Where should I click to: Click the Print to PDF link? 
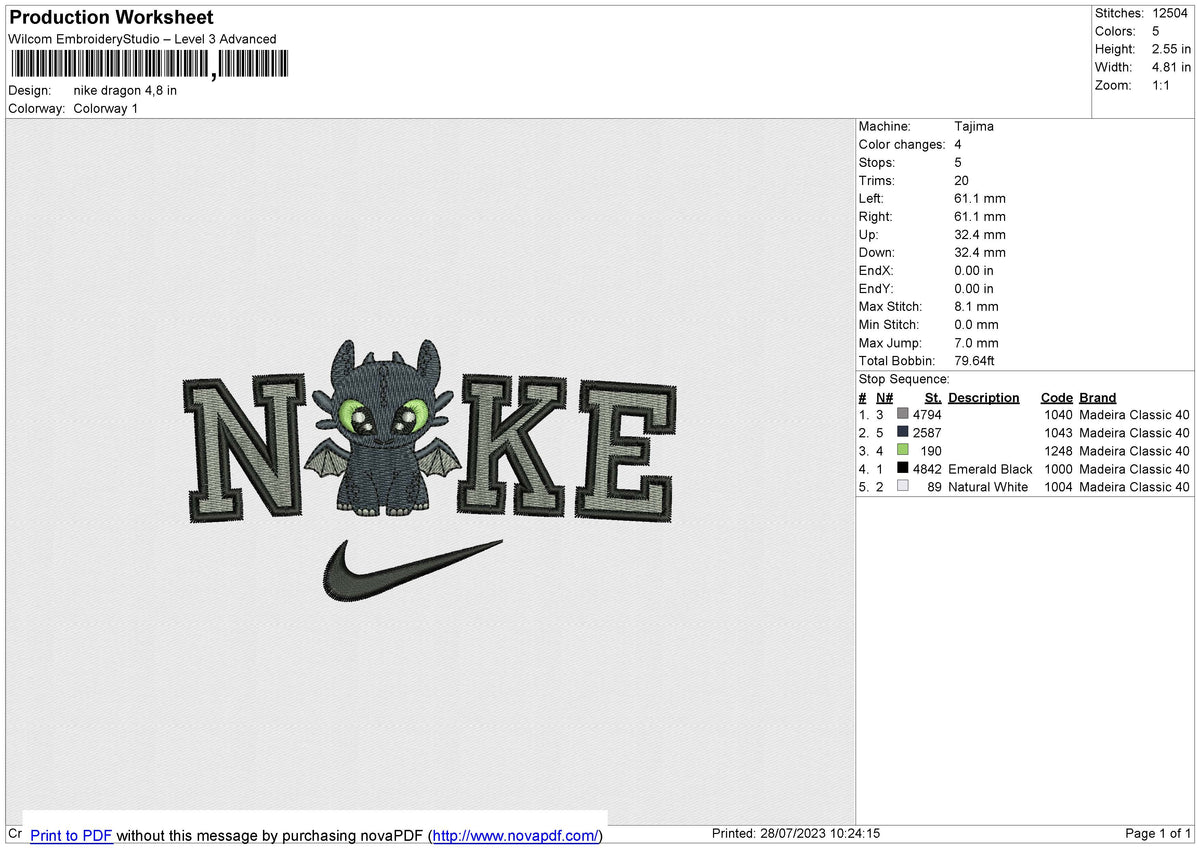[71, 835]
